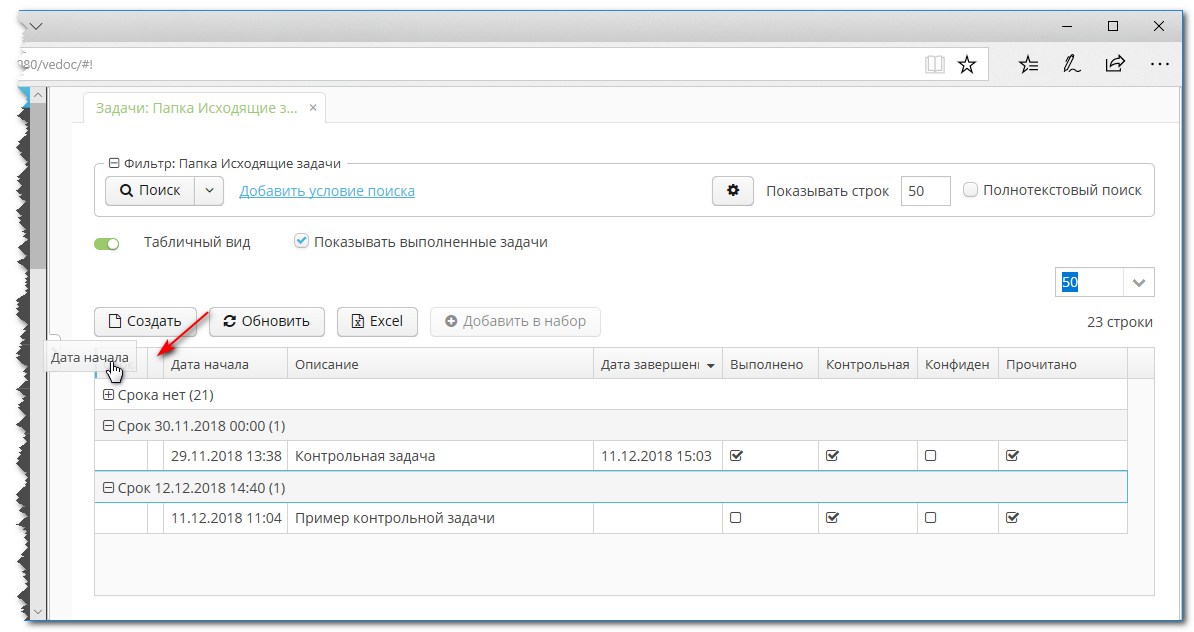The height and width of the screenshot is (632, 1194).
Task: Click the Показывать строк input field
Action: (x=925, y=191)
